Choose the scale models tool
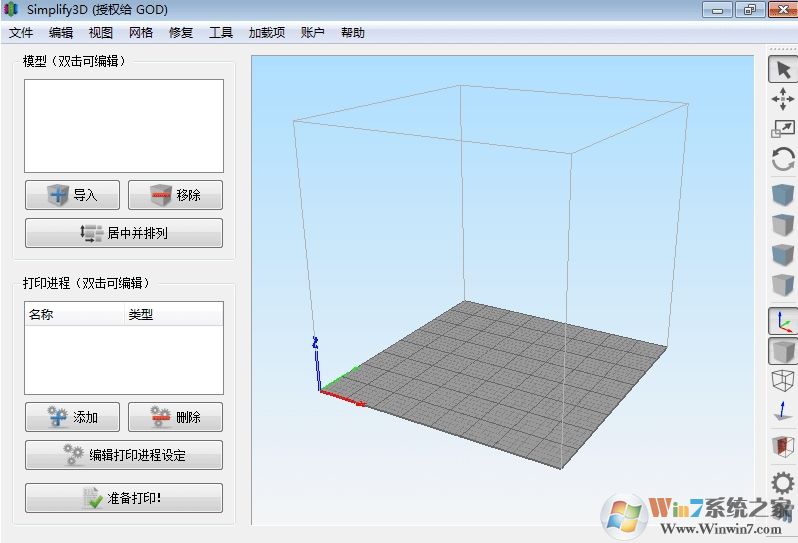This screenshot has height=543, width=798. coord(783,129)
